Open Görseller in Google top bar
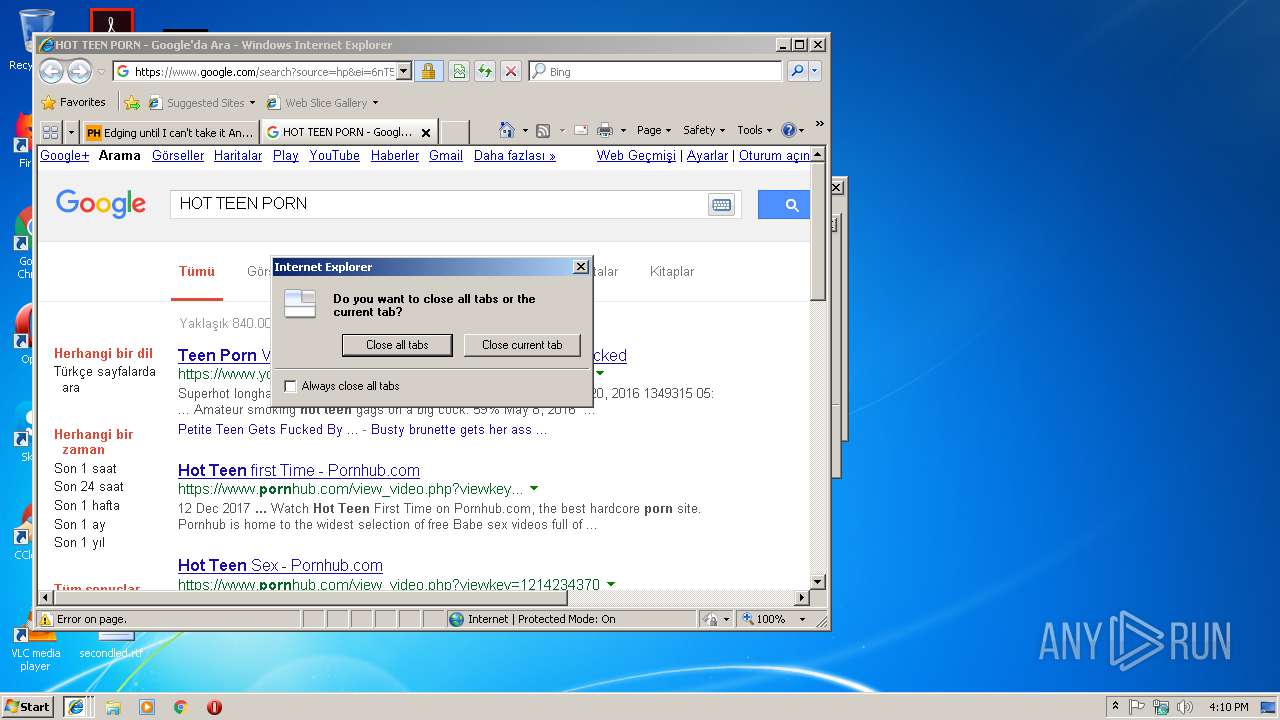This screenshot has width=1280, height=720. 178,156
